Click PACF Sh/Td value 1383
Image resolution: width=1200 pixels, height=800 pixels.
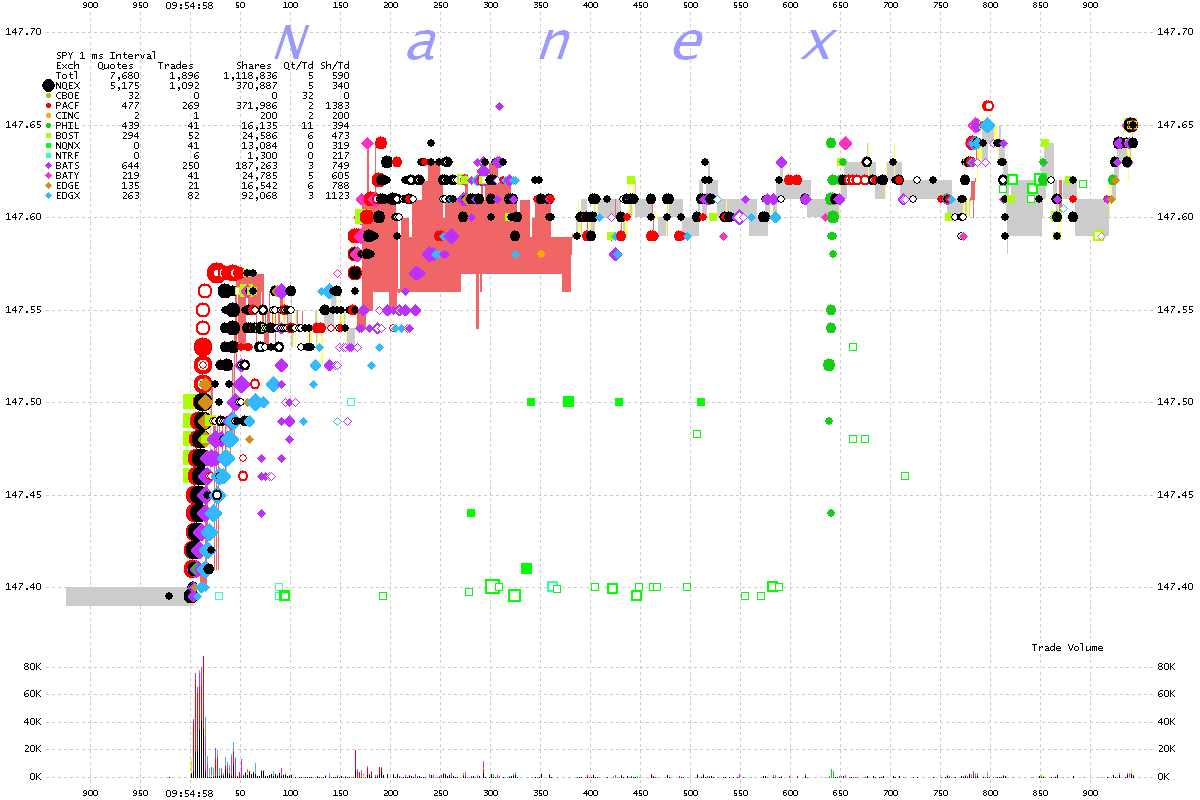click(x=337, y=104)
